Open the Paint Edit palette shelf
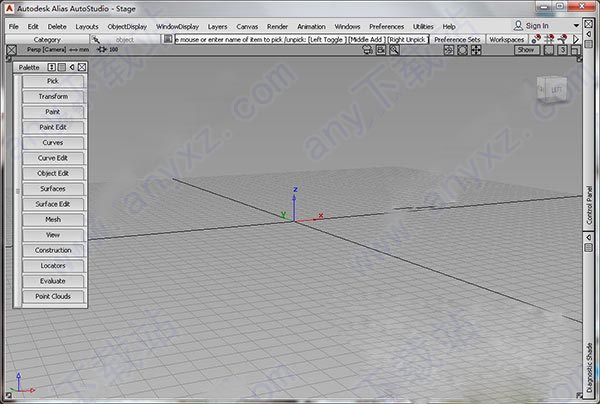This screenshot has height=404, width=600. [x=53, y=127]
